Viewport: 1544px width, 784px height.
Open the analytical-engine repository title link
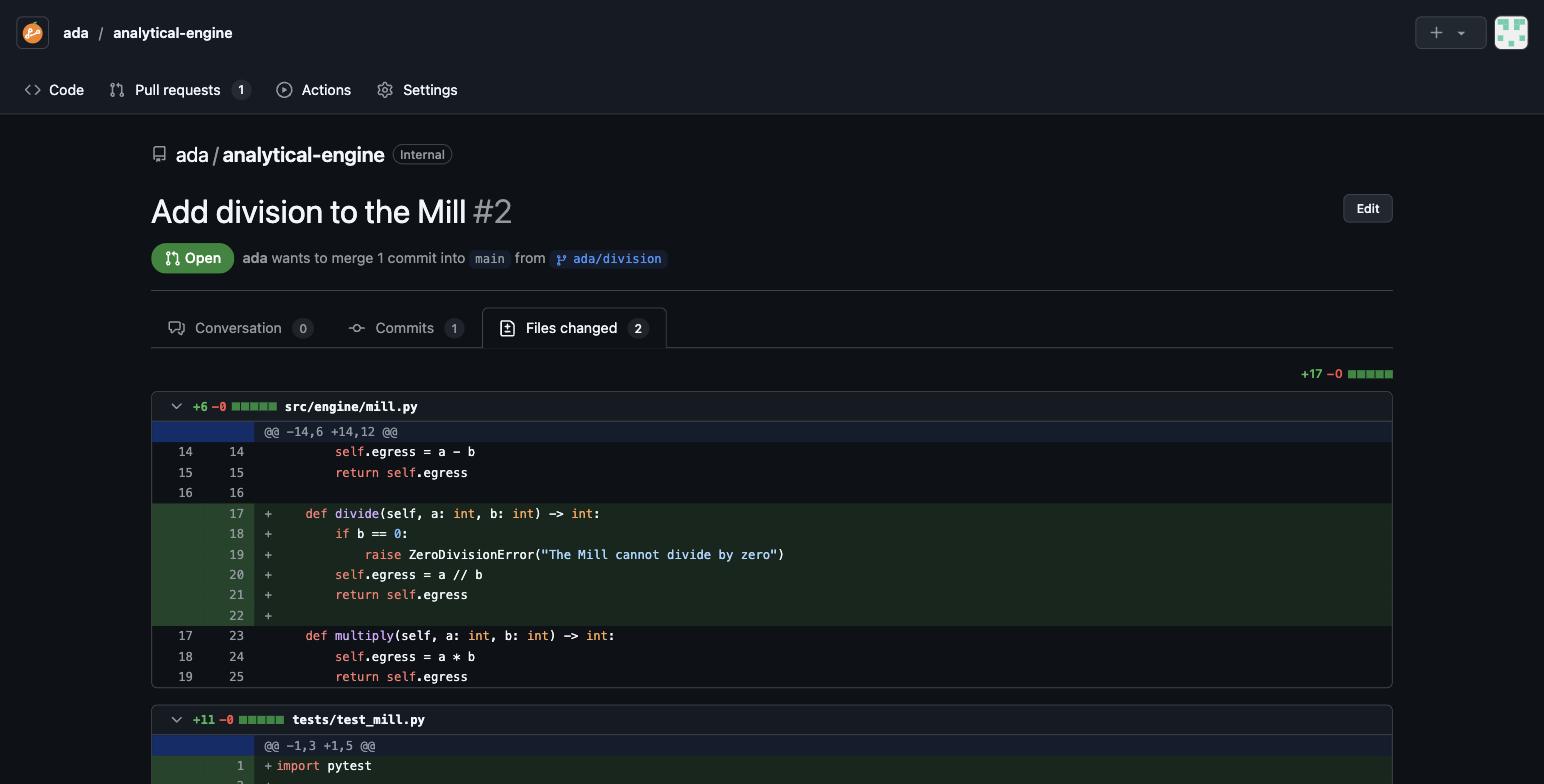pos(303,155)
